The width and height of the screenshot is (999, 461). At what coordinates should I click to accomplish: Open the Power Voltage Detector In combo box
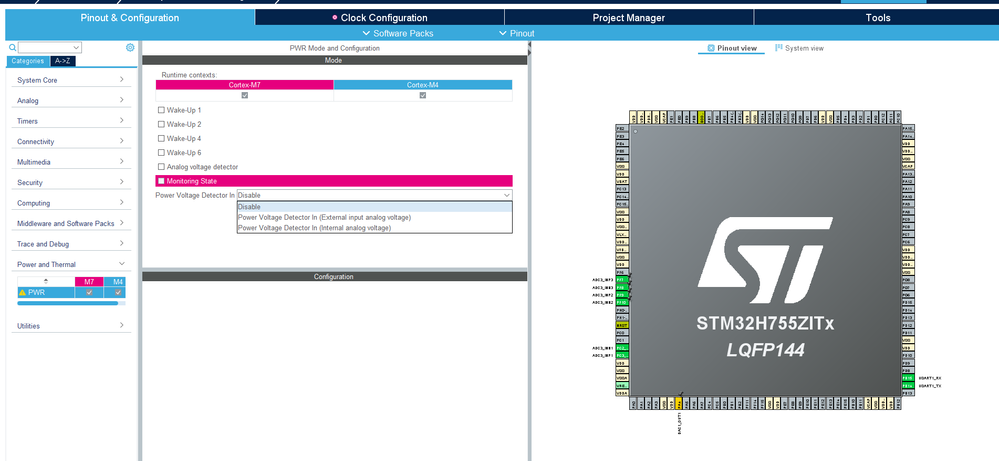[x=374, y=195]
